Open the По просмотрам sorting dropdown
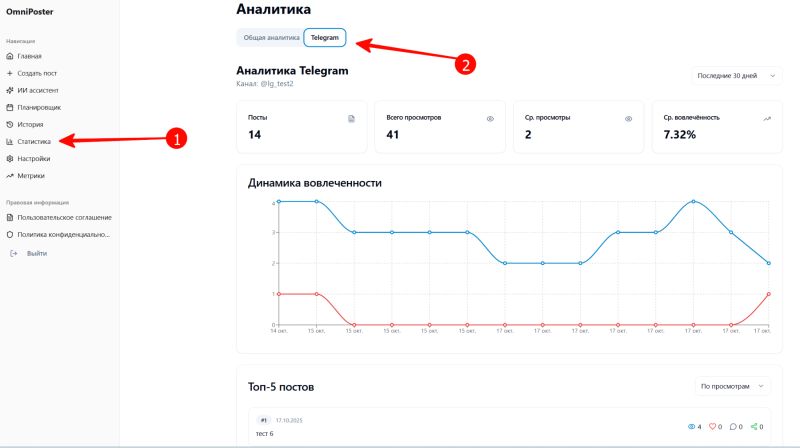This screenshot has width=800, height=448. point(732,386)
